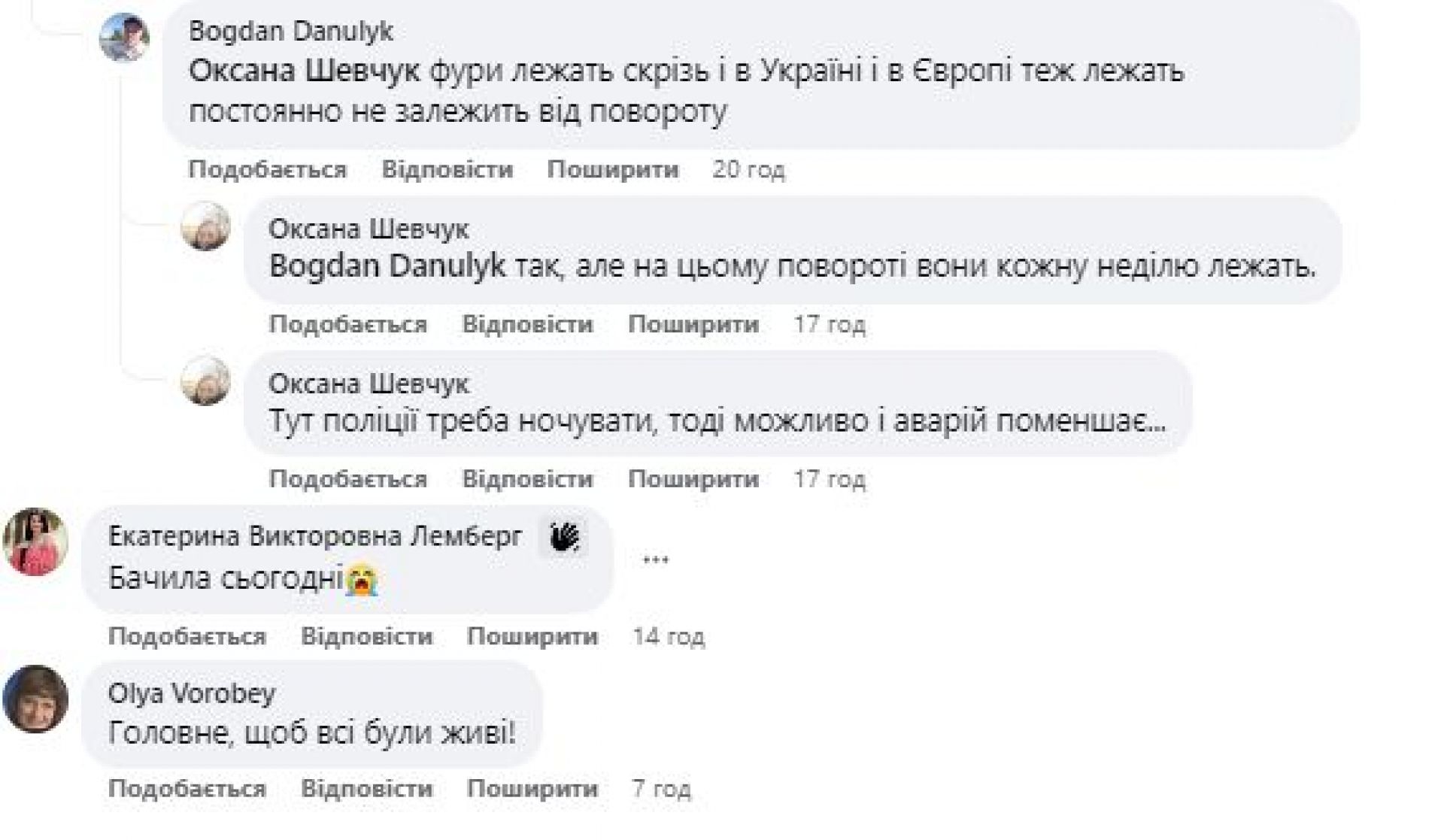Click Екатерина Викторовна Лемберг's name
The height and width of the screenshot is (840, 1444).
click(315, 536)
